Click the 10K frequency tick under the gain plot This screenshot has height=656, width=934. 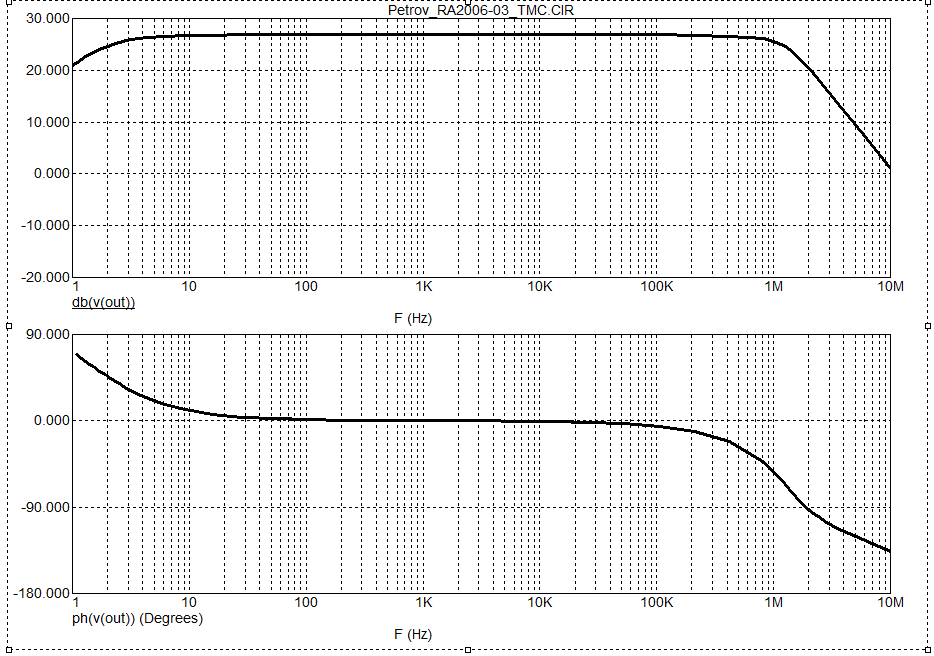(x=540, y=287)
